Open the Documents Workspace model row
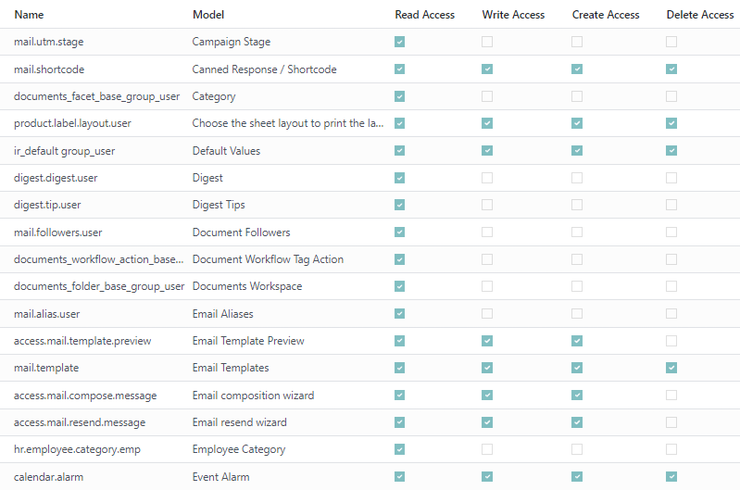The height and width of the screenshot is (490, 740). [x=370, y=287]
